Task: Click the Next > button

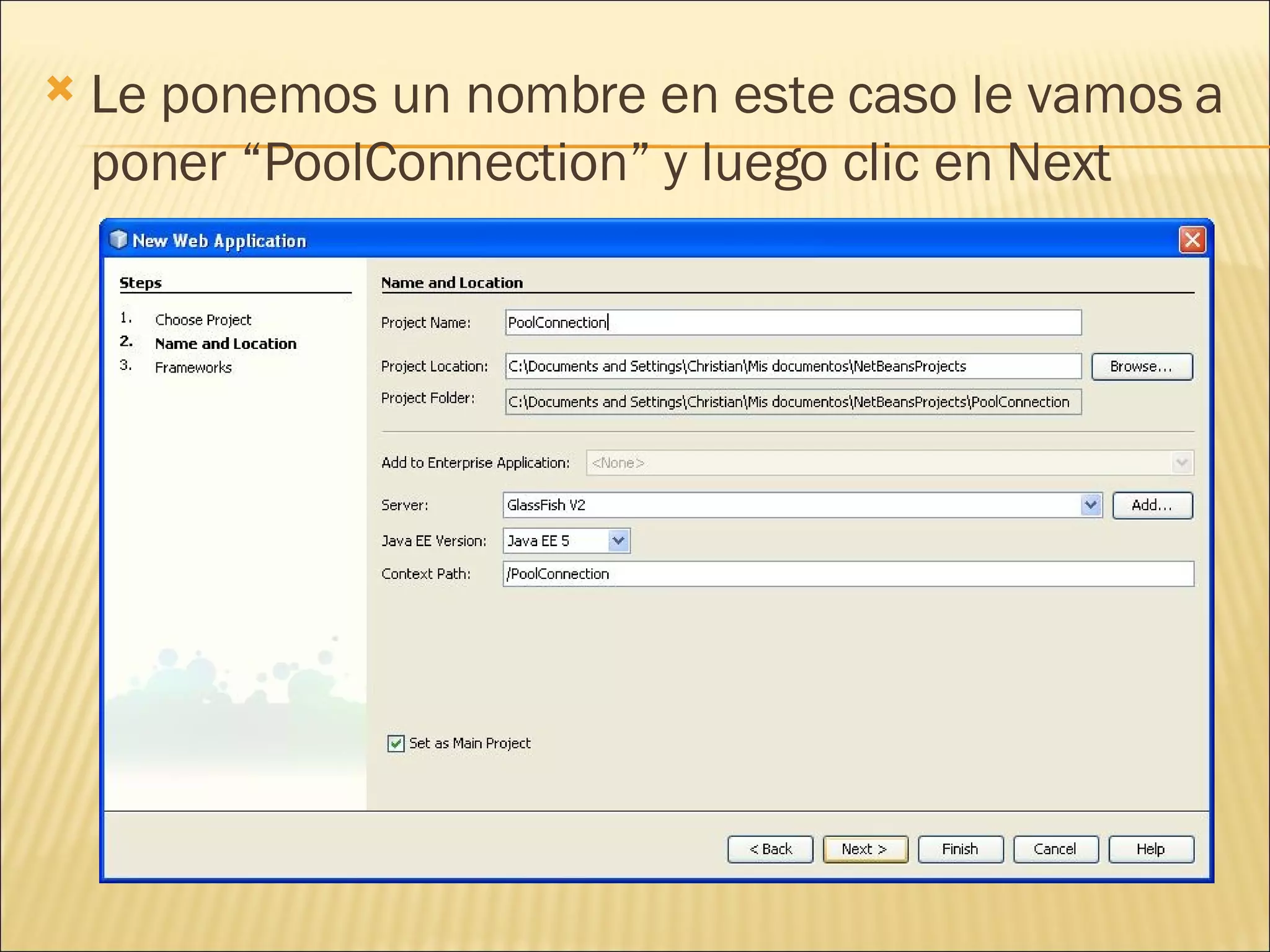Action: [864, 849]
